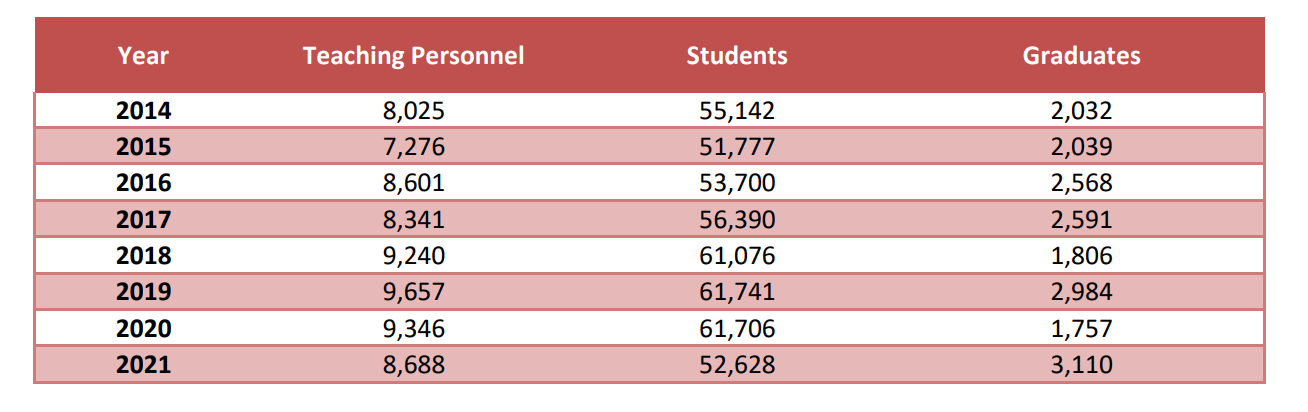Screen dimensions: 1308x412
Task: Click teaching personnel value 8,025
Action: click(x=413, y=111)
